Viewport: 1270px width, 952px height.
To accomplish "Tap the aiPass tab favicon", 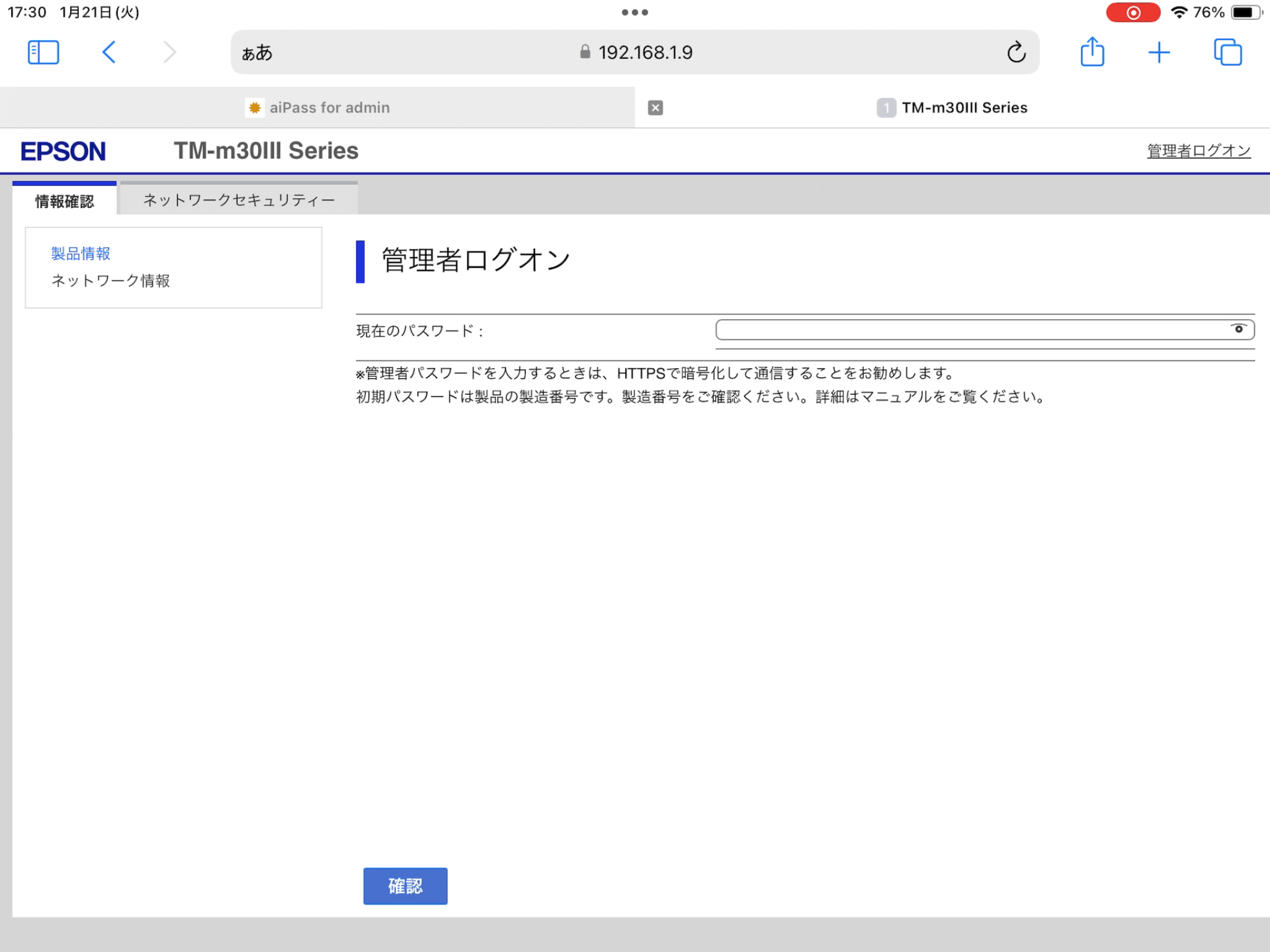I will coord(254,108).
